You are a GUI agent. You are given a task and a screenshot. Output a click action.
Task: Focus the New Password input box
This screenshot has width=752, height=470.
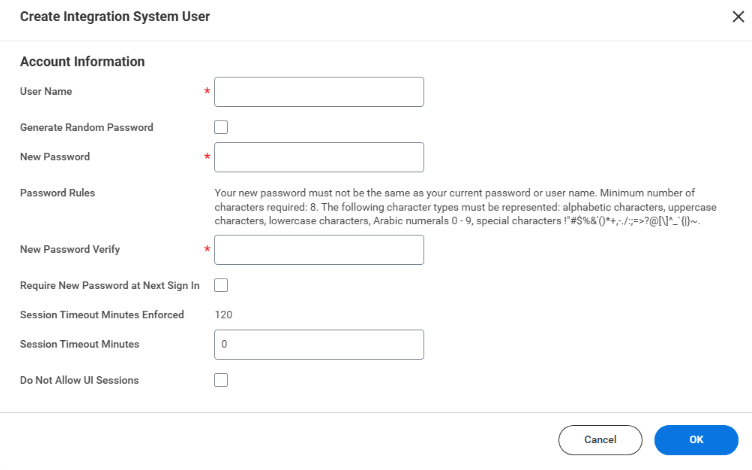[319, 157]
